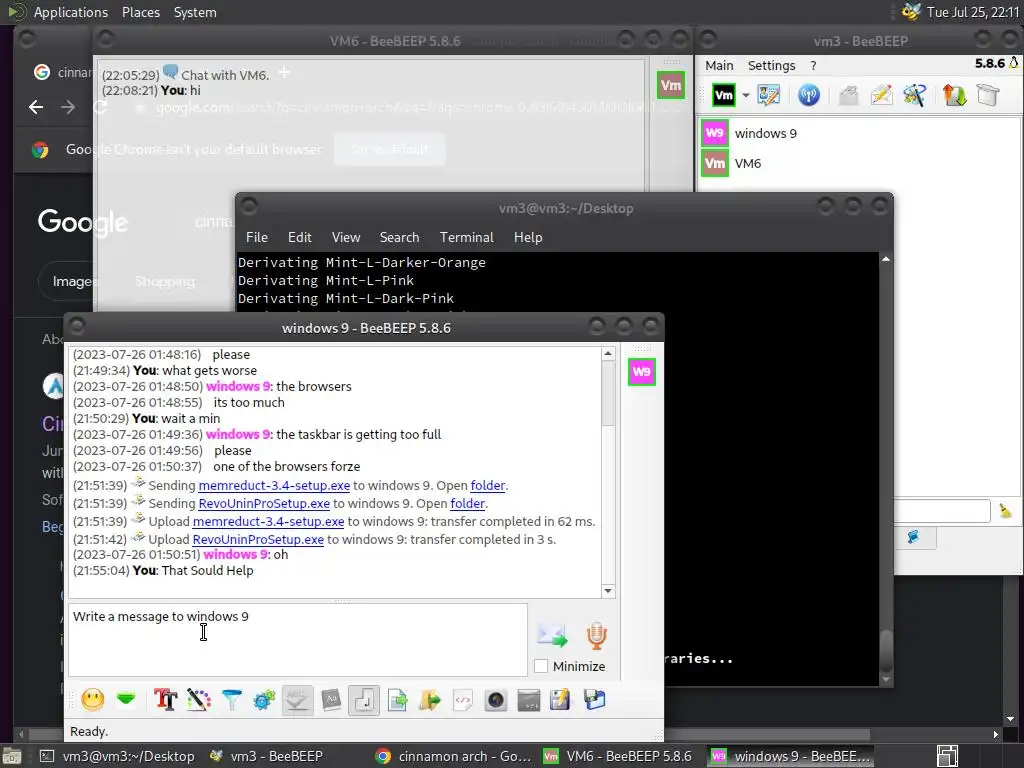This screenshot has height=768, width=1024.
Task: Click broom clear icon beside search field
Action: coord(1005,511)
